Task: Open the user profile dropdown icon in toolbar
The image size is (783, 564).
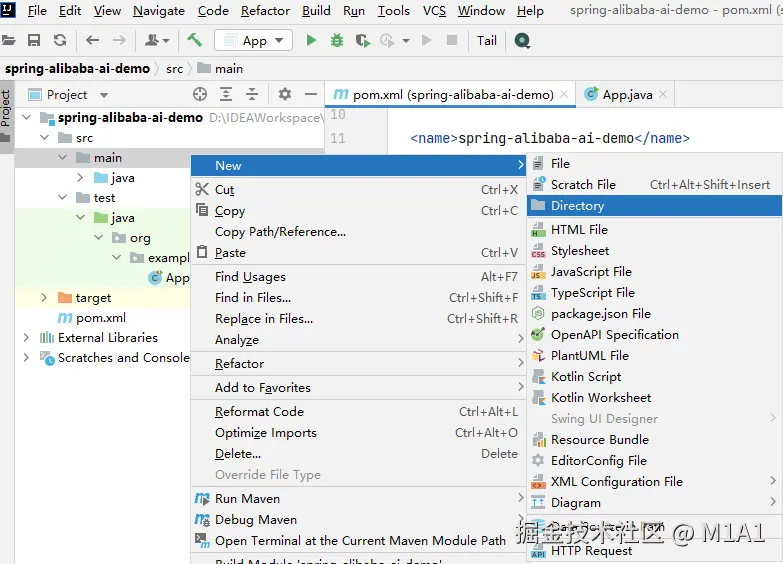Action: tap(156, 40)
